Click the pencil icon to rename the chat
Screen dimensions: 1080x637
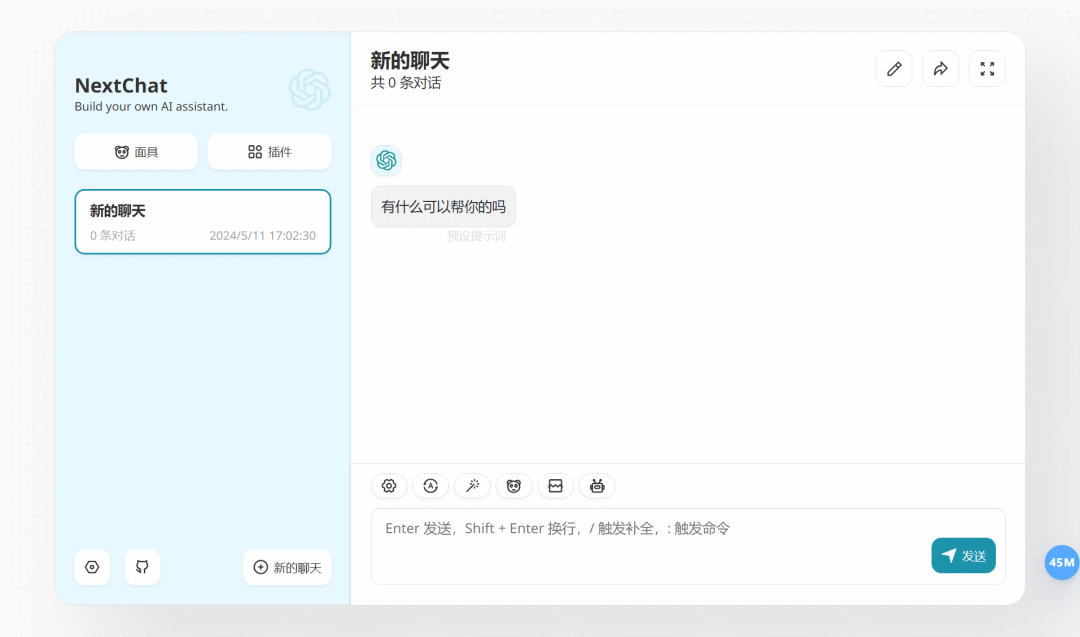coord(893,68)
